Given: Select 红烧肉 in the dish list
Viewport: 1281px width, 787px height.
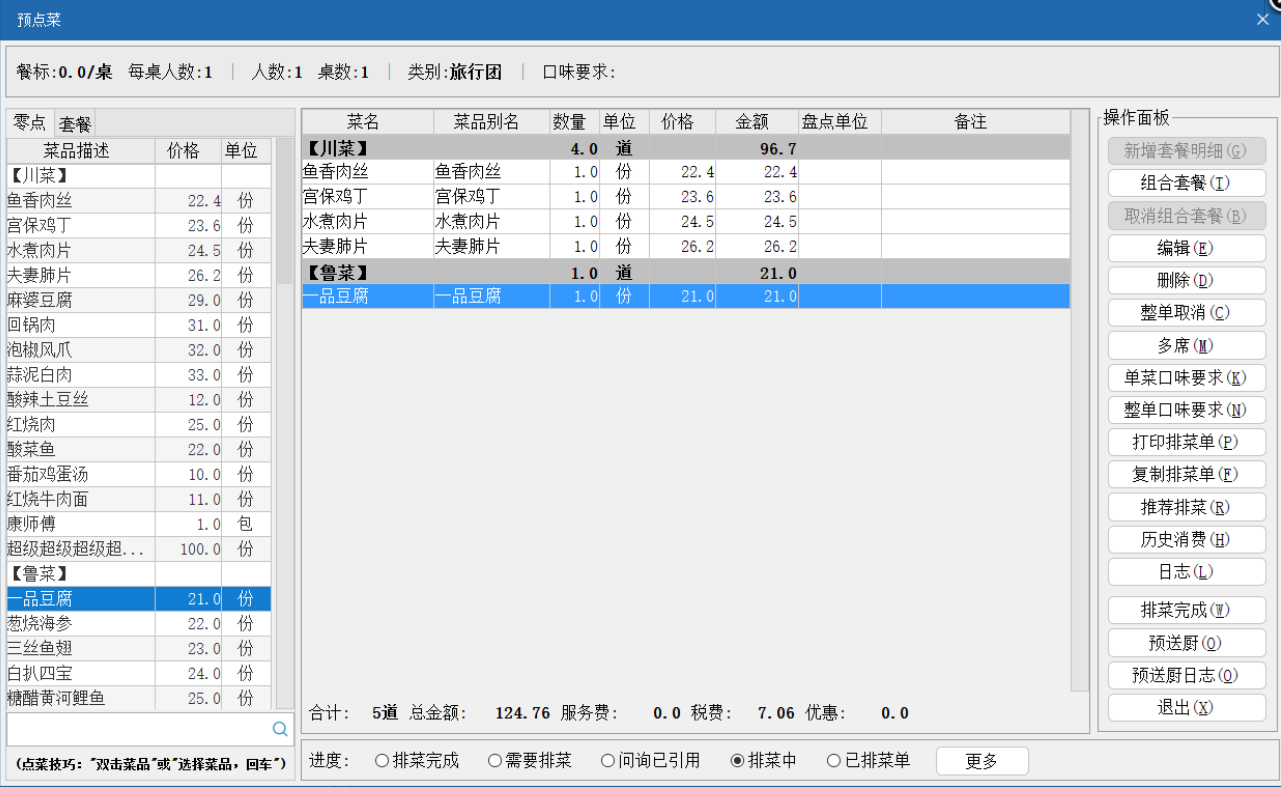Looking at the screenshot, I should tap(139, 425).
